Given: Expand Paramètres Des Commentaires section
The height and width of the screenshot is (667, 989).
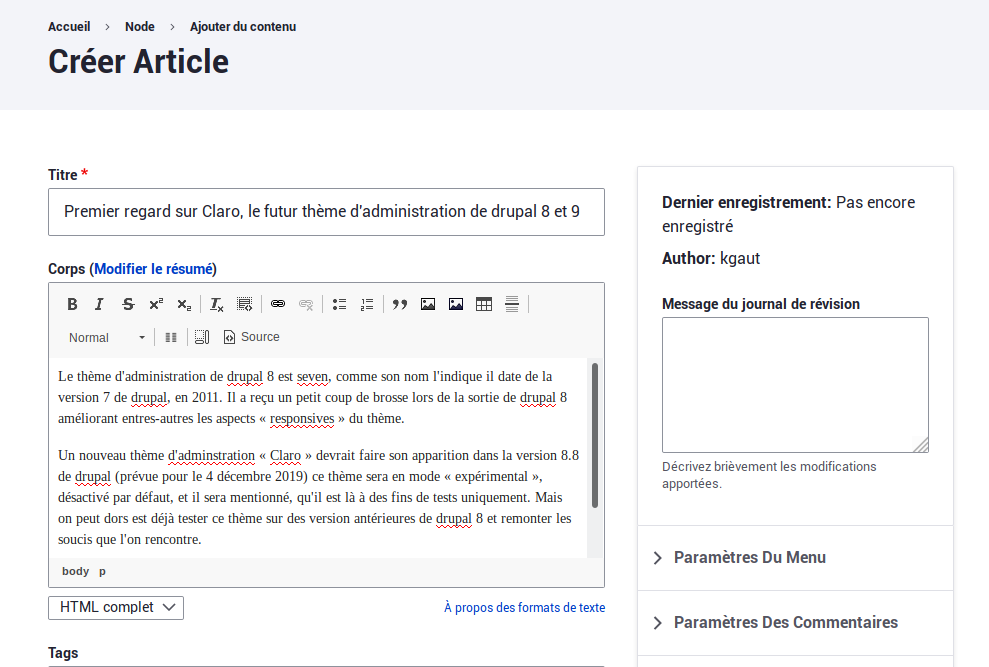Looking at the screenshot, I should click(x=785, y=623).
